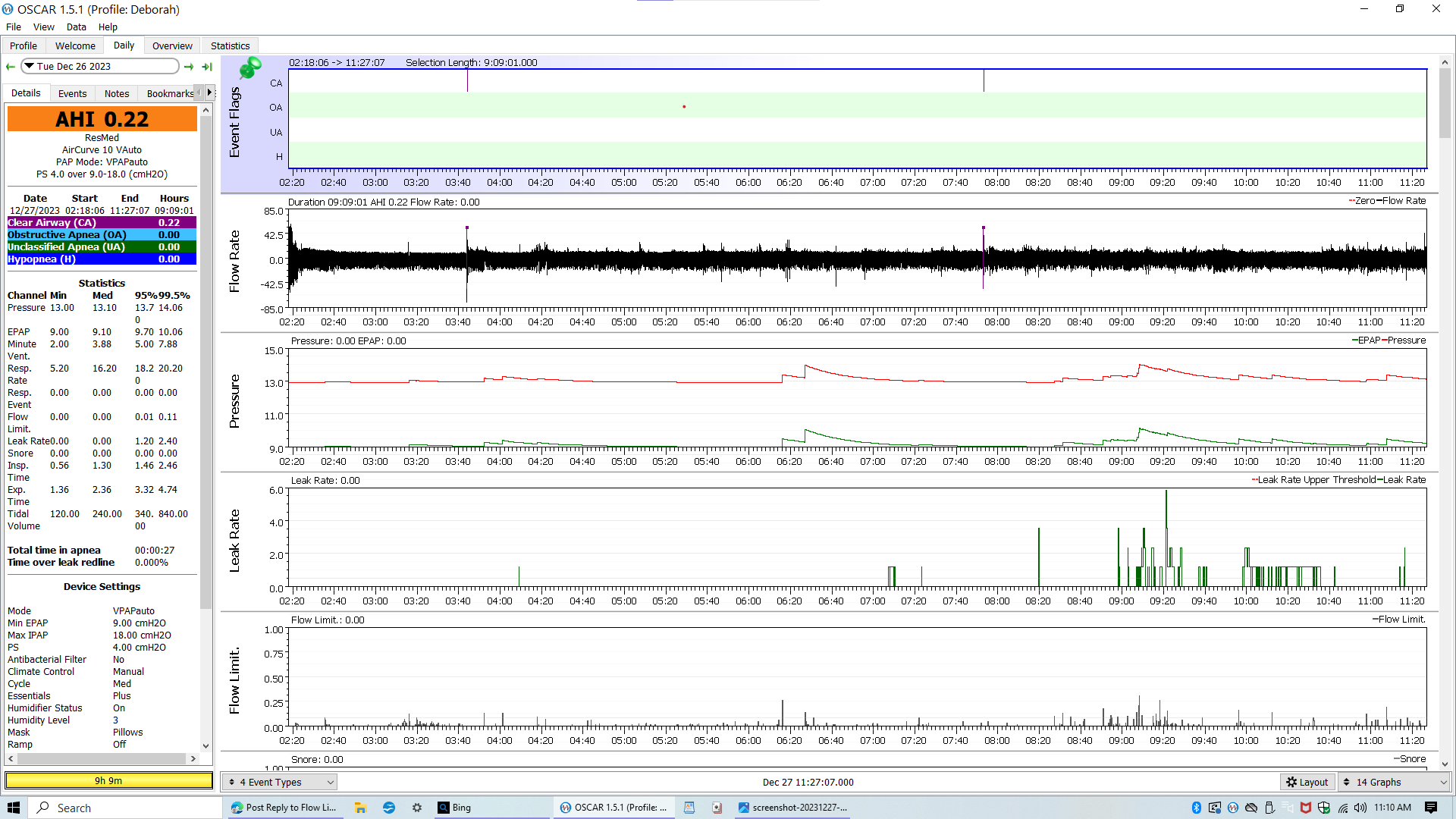Click the Bluetooth tray icon

click(x=1197, y=808)
